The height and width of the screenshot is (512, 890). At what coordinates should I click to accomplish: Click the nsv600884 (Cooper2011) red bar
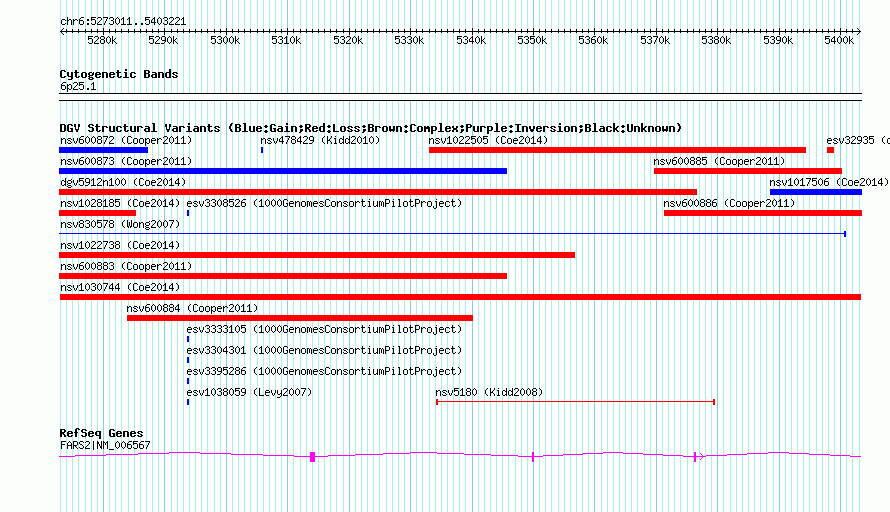pos(300,318)
